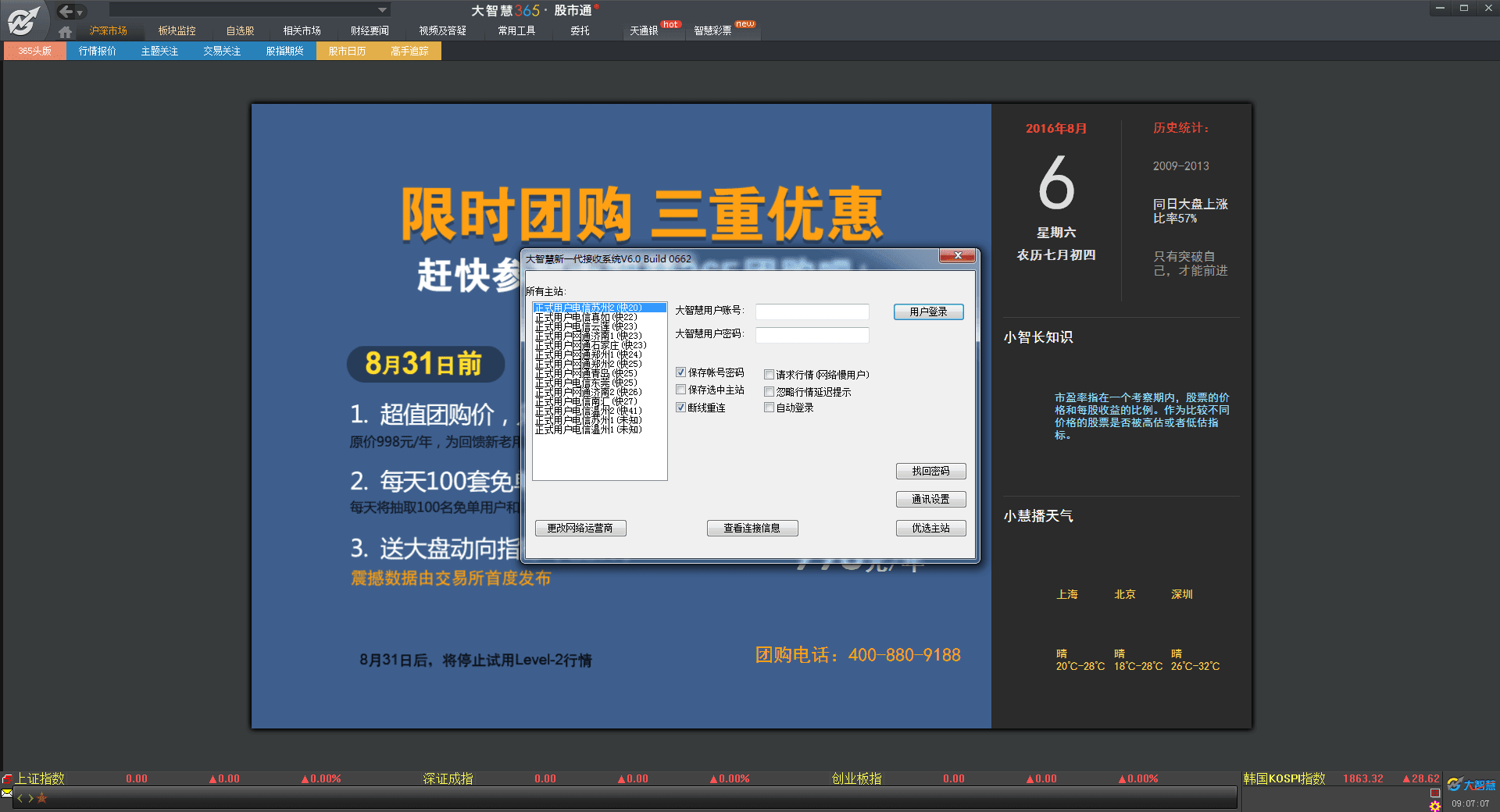Click the red grid icon above the gear
The width and height of the screenshot is (1500, 812).
[x=1435, y=793]
